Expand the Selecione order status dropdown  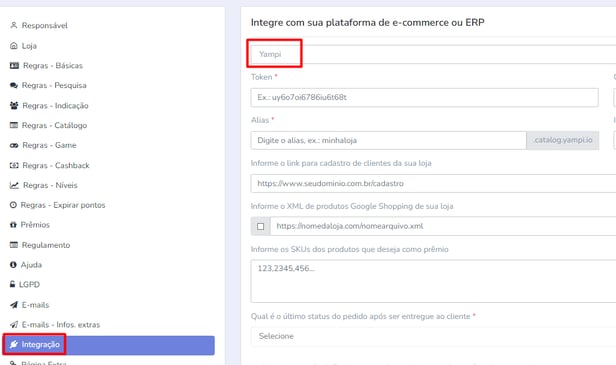[433, 336]
